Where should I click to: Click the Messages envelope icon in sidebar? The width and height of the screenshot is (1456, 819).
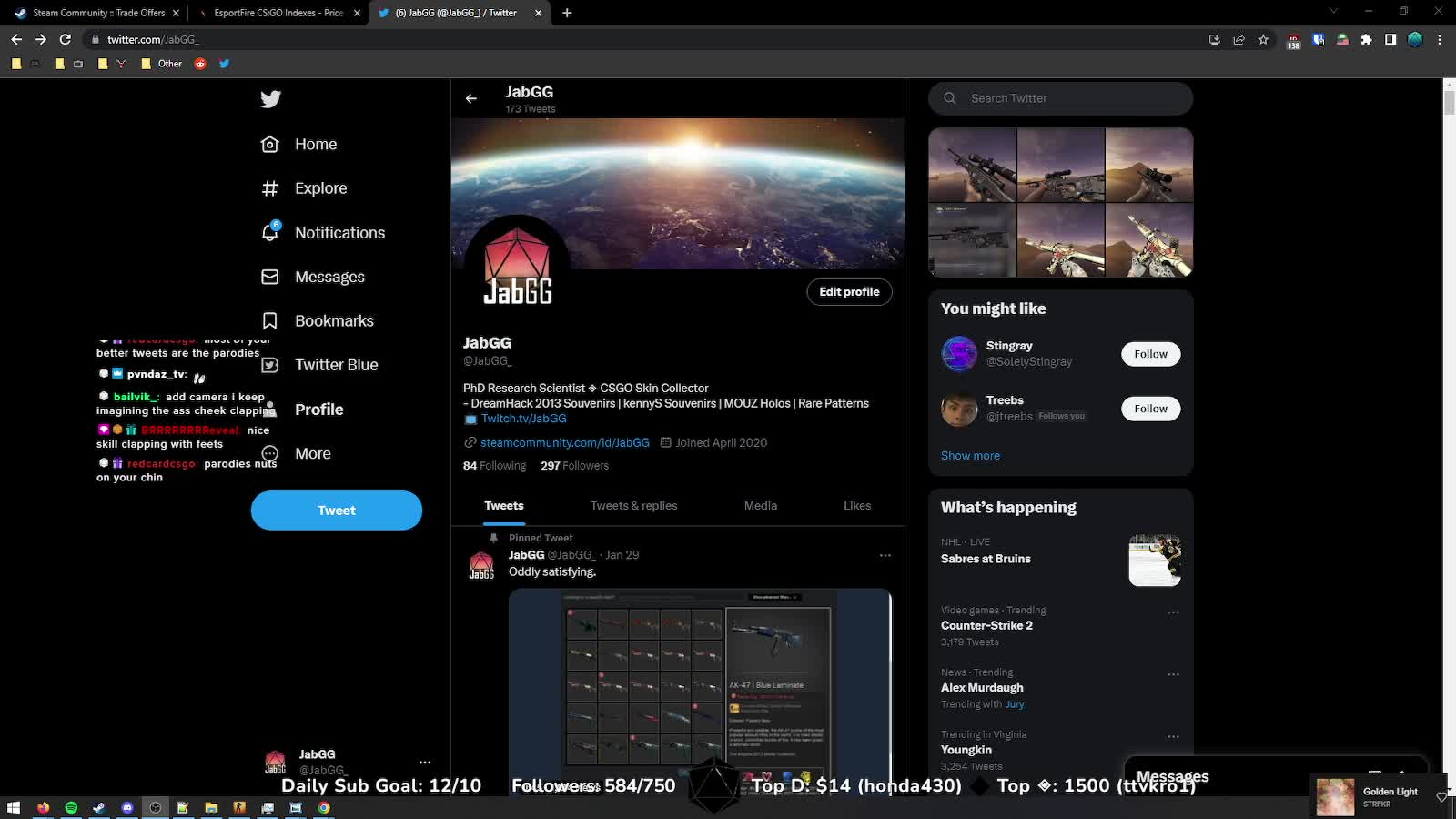tap(270, 277)
